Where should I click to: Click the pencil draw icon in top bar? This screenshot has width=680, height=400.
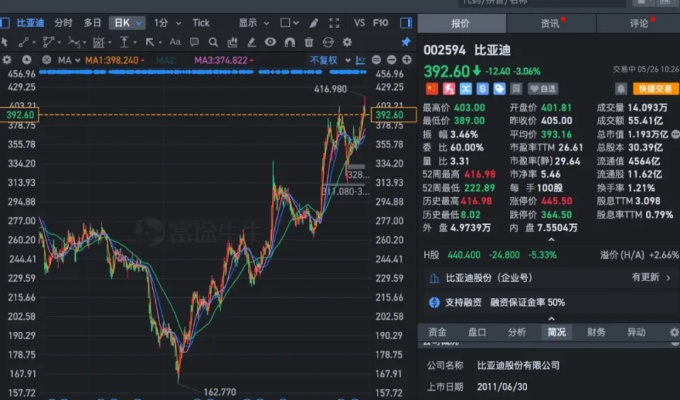coord(312,22)
